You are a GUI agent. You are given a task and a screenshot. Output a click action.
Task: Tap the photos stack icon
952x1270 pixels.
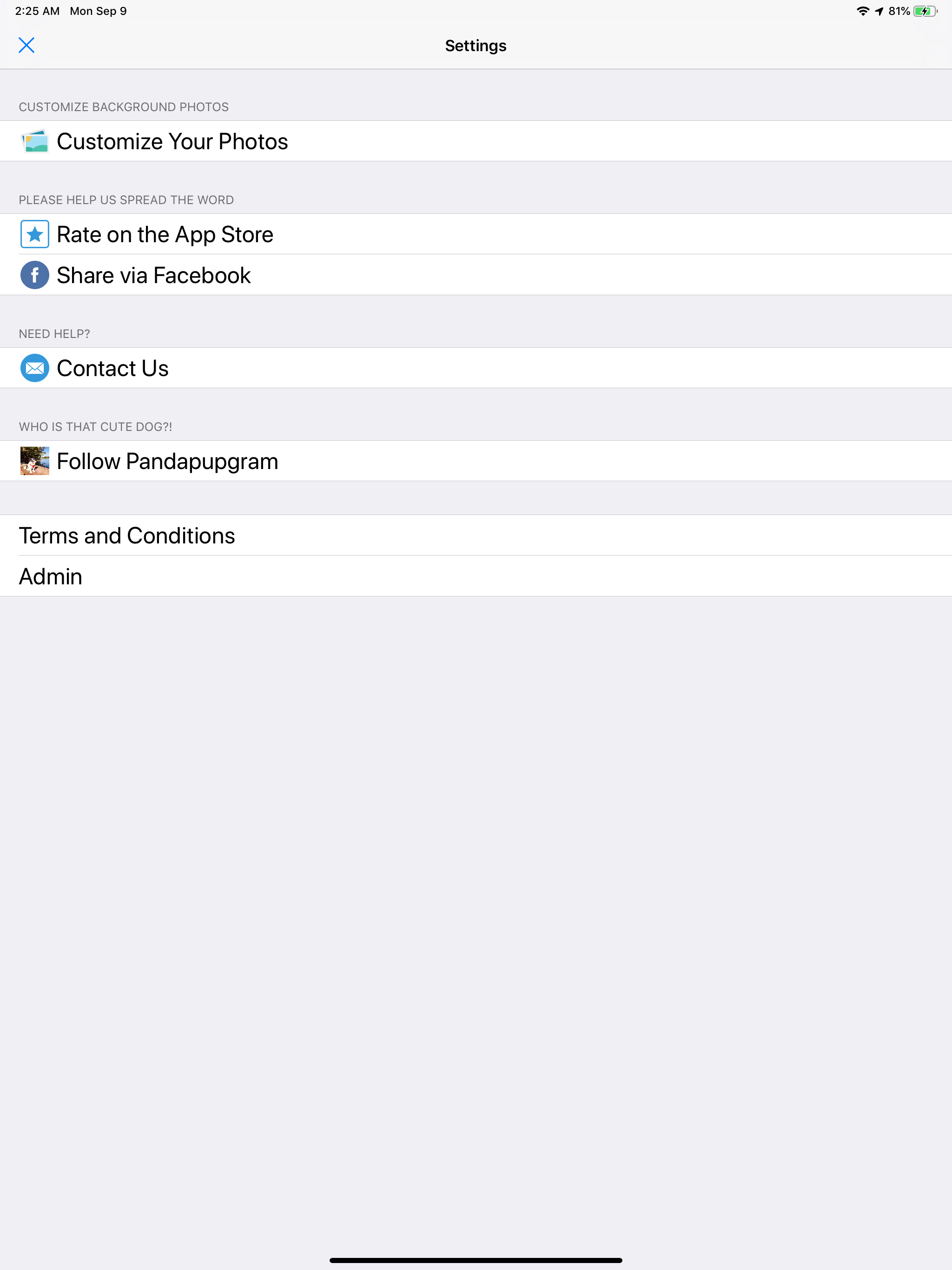[34, 141]
